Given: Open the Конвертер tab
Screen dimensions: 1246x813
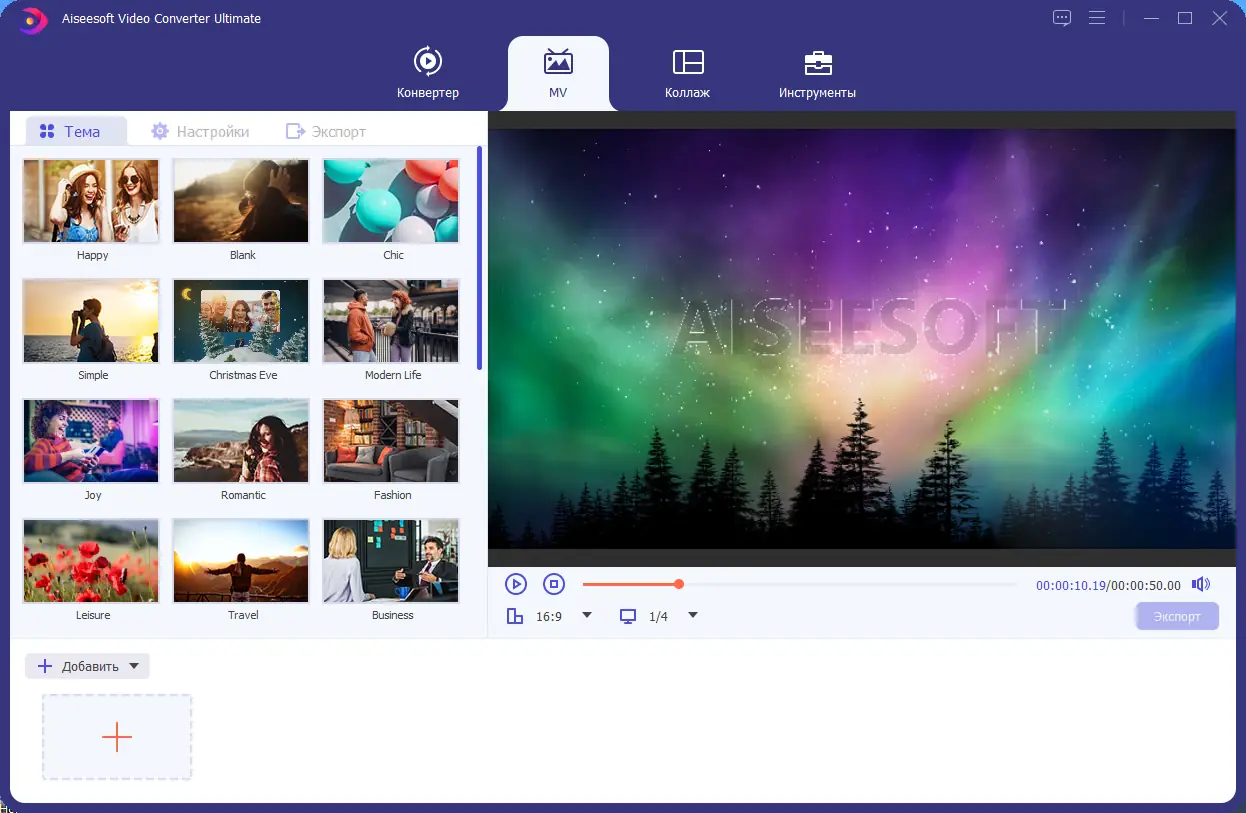Looking at the screenshot, I should (x=428, y=72).
